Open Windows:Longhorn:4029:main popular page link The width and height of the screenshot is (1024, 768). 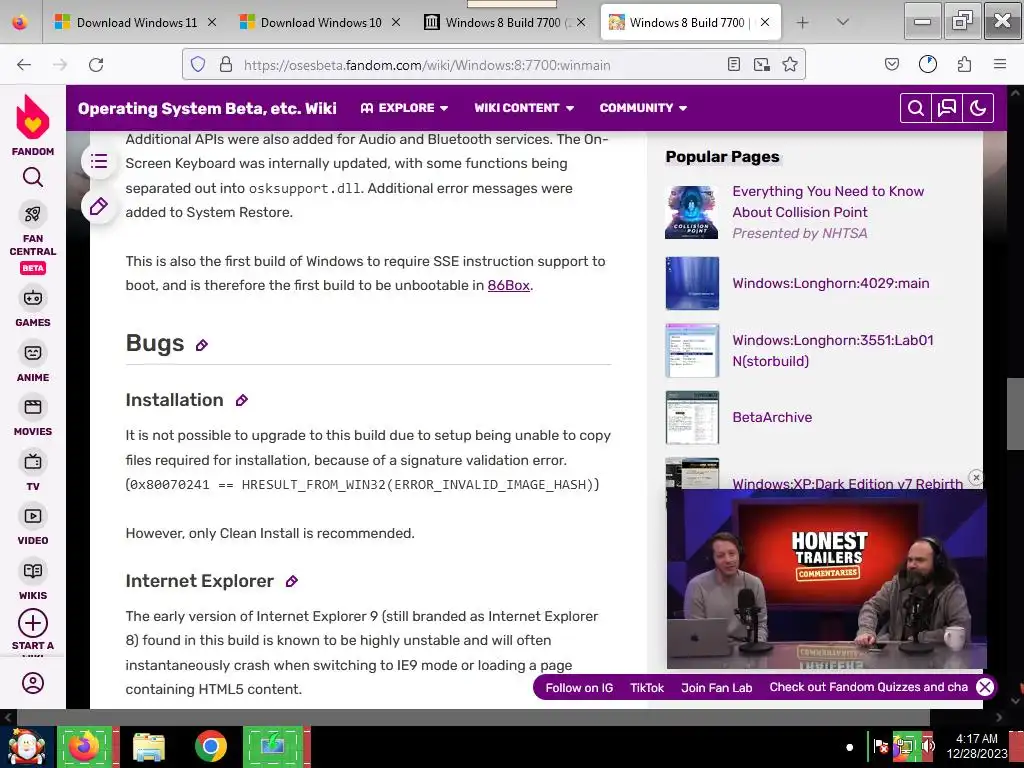[831, 283]
